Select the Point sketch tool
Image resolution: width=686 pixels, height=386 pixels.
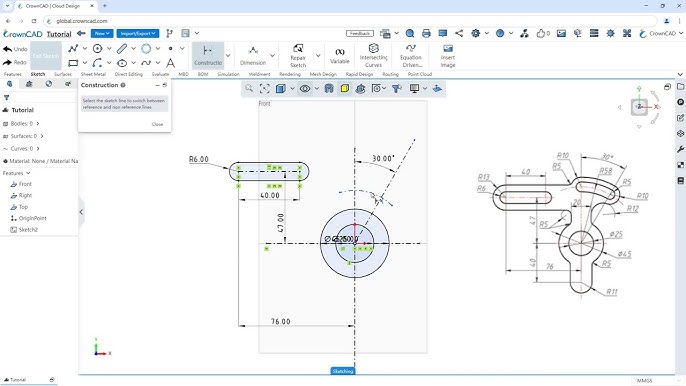pyautogui.click(x=171, y=49)
